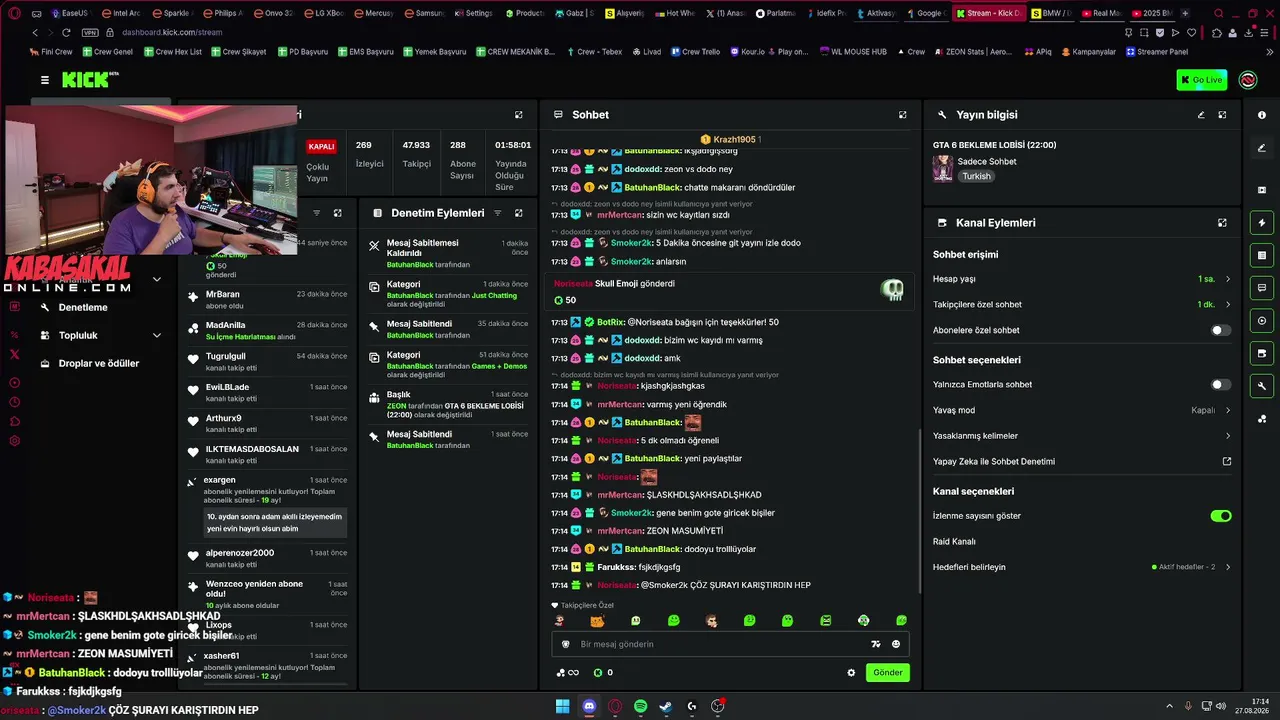Click MrBaran in the activity feed

pos(223,294)
